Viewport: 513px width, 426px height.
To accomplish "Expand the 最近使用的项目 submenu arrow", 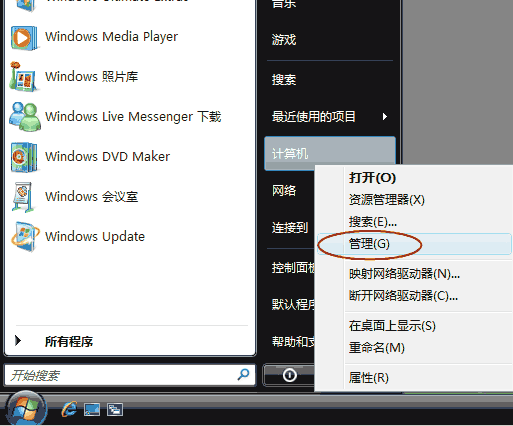I will point(385,117).
